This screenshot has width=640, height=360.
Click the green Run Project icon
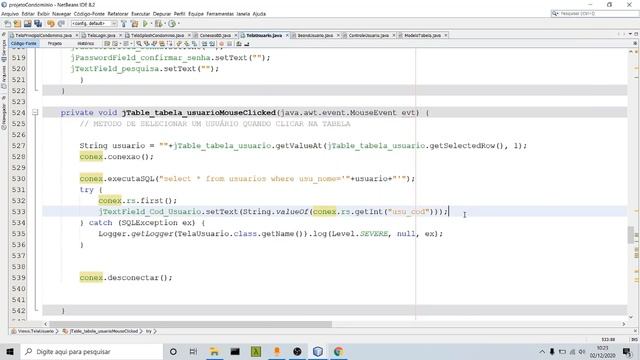(145, 24)
